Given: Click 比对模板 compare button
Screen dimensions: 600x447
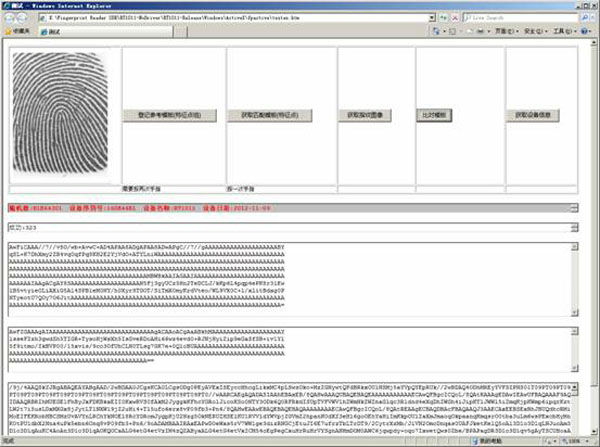Looking at the screenshot, I should point(434,115).
